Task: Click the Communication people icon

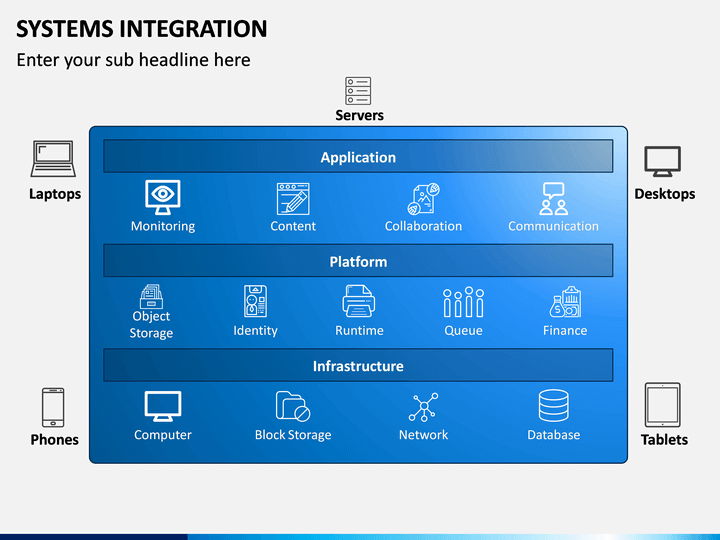Action: (x=553, y=199)
